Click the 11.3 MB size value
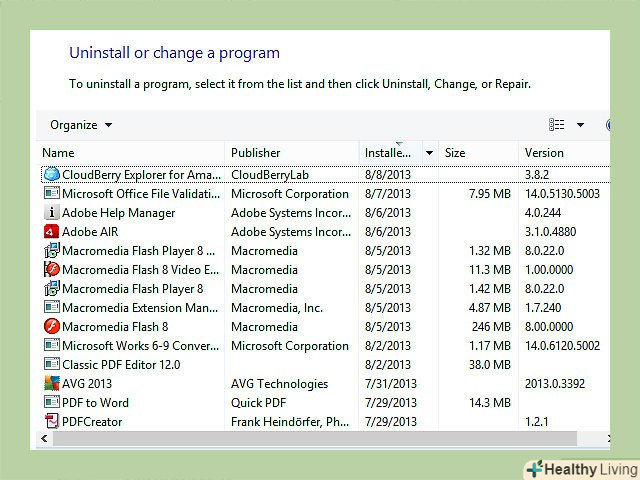640x480 pixels. pyautogui.click(x=490, y=269)
